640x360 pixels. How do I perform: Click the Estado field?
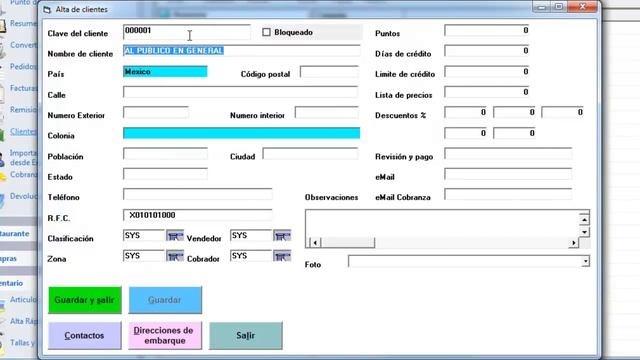[x=165, y=174]
